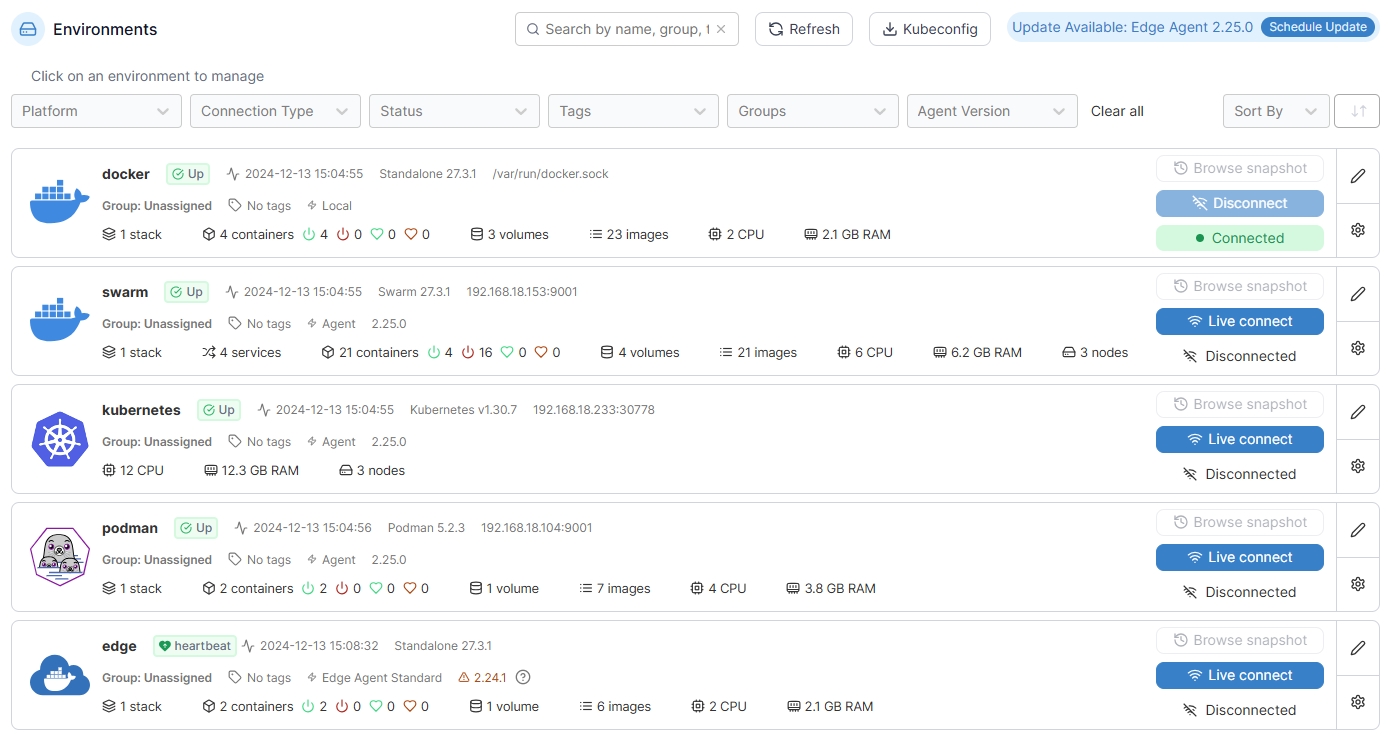Image resolution: width=1389 pixels, height=738 pixels.
Task: Open settings gear for swarm environment
Action: pyautogui.click(x=1357, y=348)
